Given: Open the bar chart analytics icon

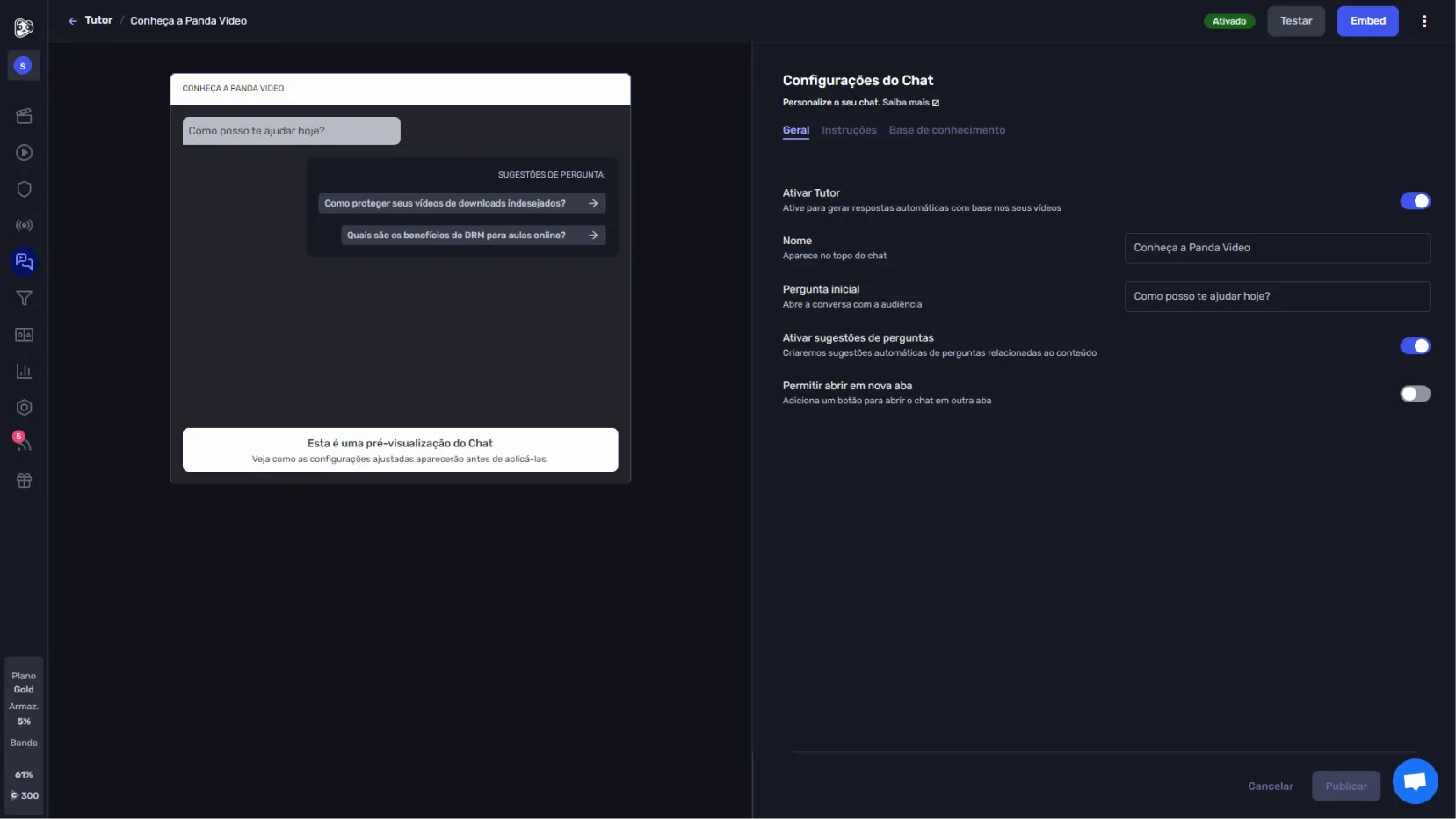Looking at the screenshot, I should point(24,372).
